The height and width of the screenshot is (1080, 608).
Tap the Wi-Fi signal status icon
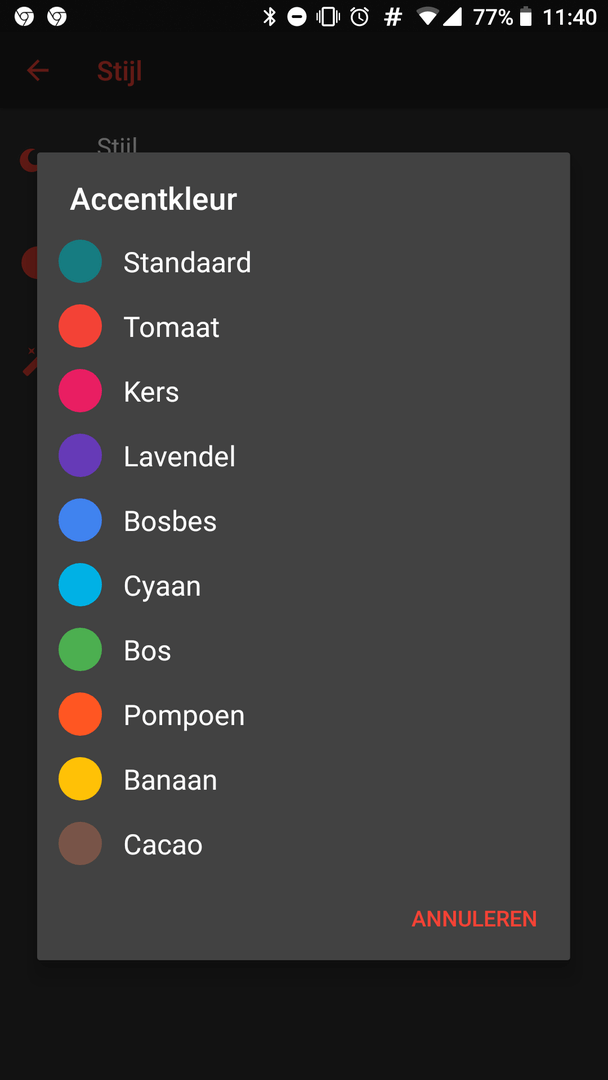[x=428, y=17]
